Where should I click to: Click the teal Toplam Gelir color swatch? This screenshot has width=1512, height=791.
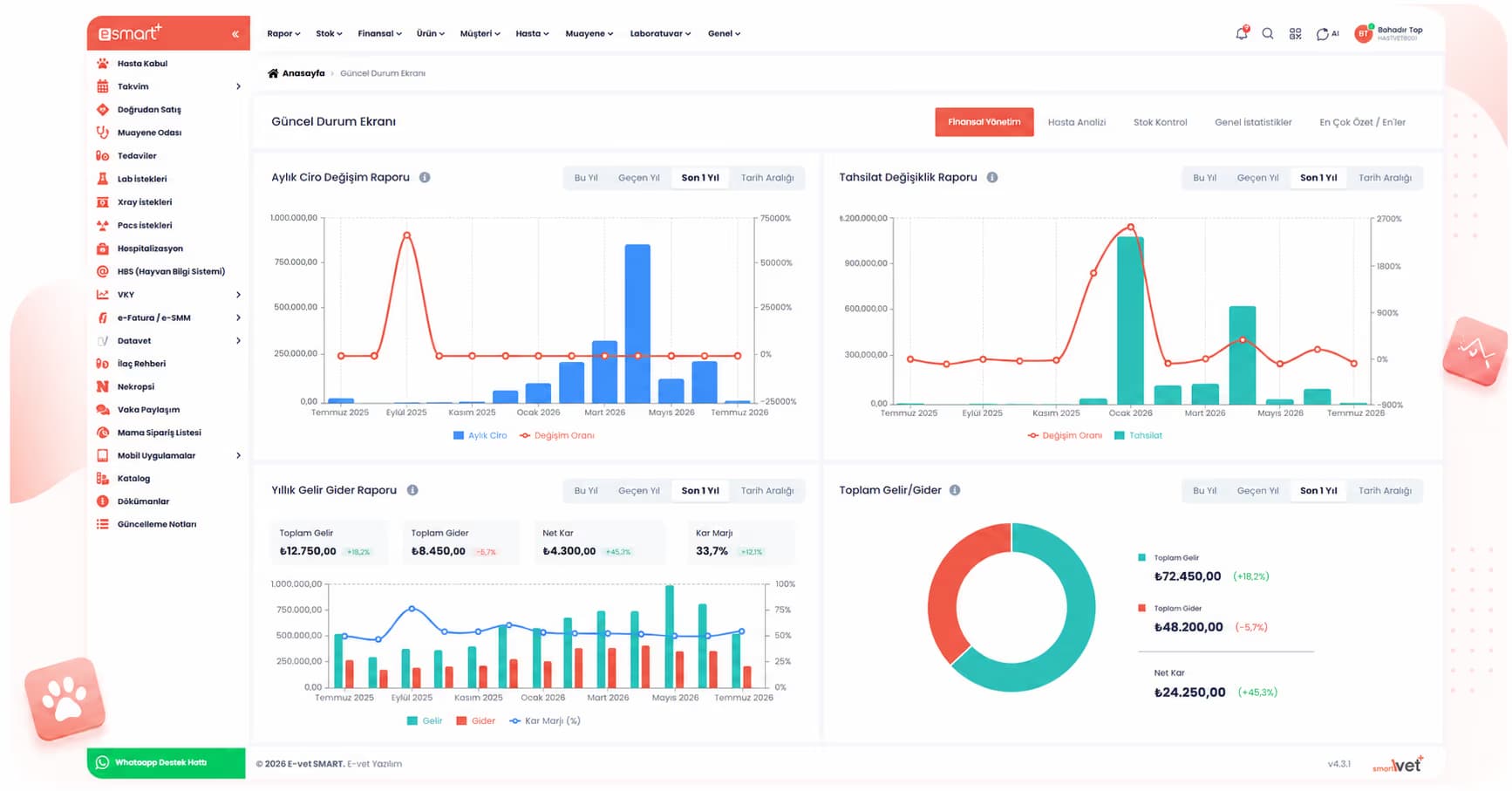point(1142,557)
